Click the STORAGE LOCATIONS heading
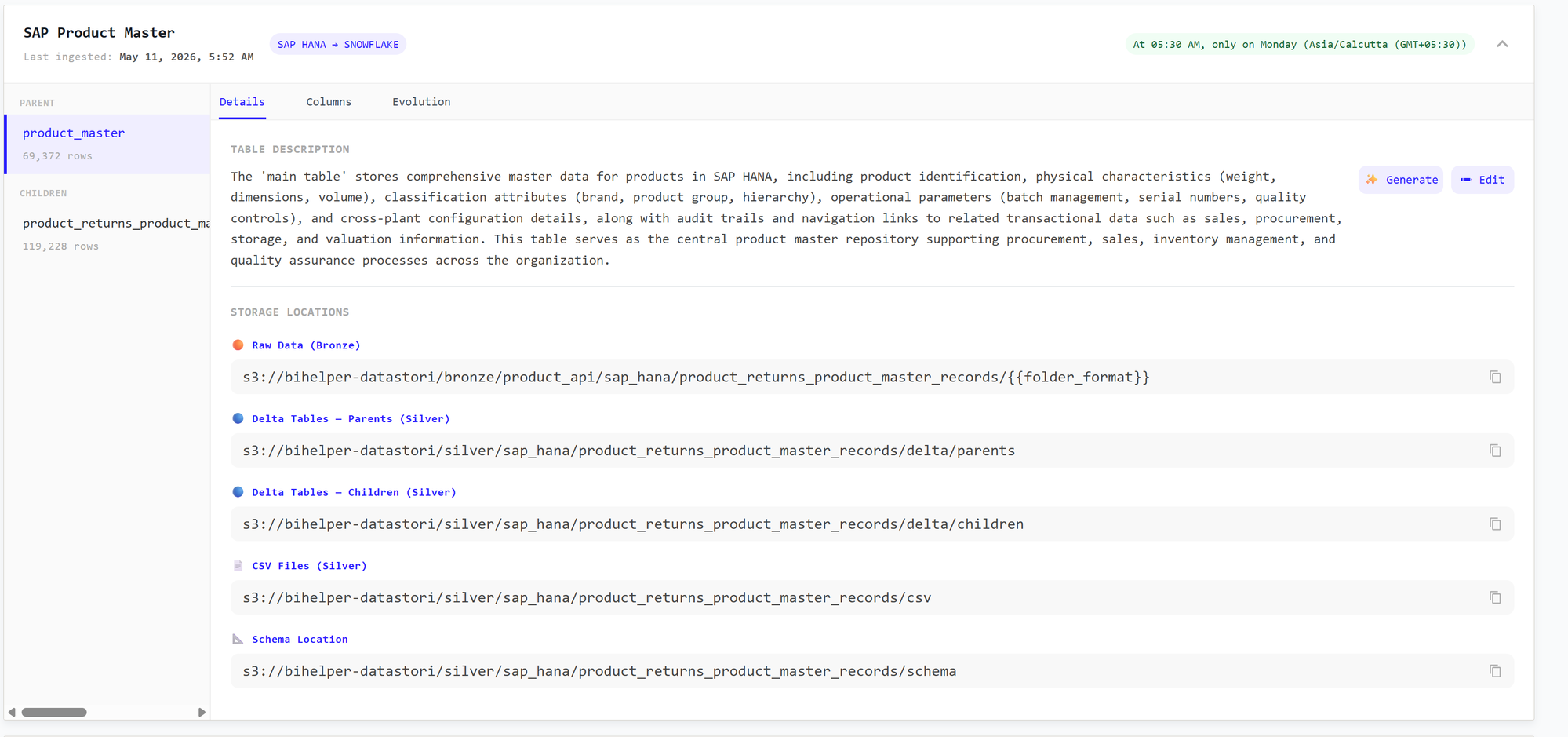The width and height of the screenshot is (1568, 737). coord(289,312)
